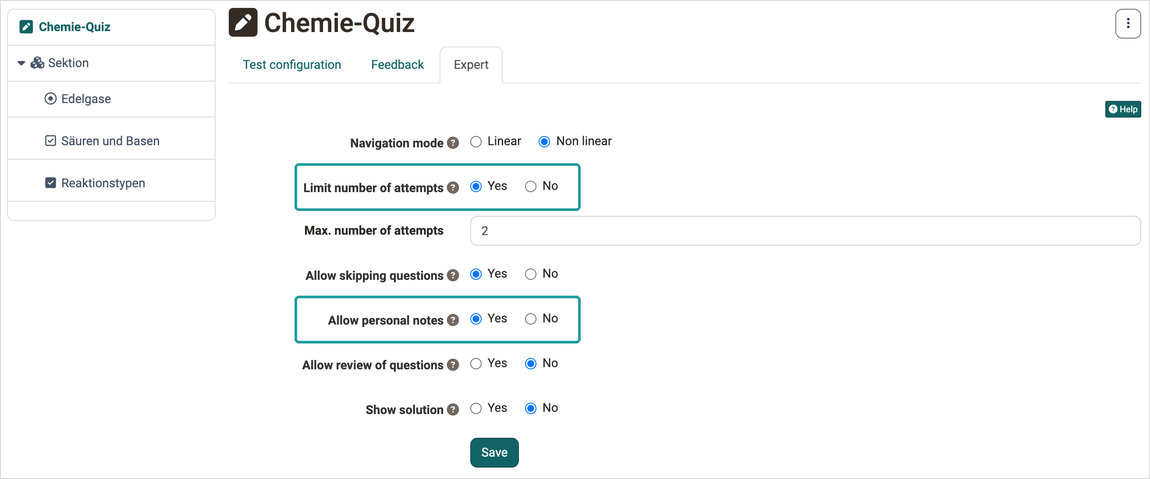Open the three-dot options menu
1150x479 pixels.
click(x=1127, y=24)
